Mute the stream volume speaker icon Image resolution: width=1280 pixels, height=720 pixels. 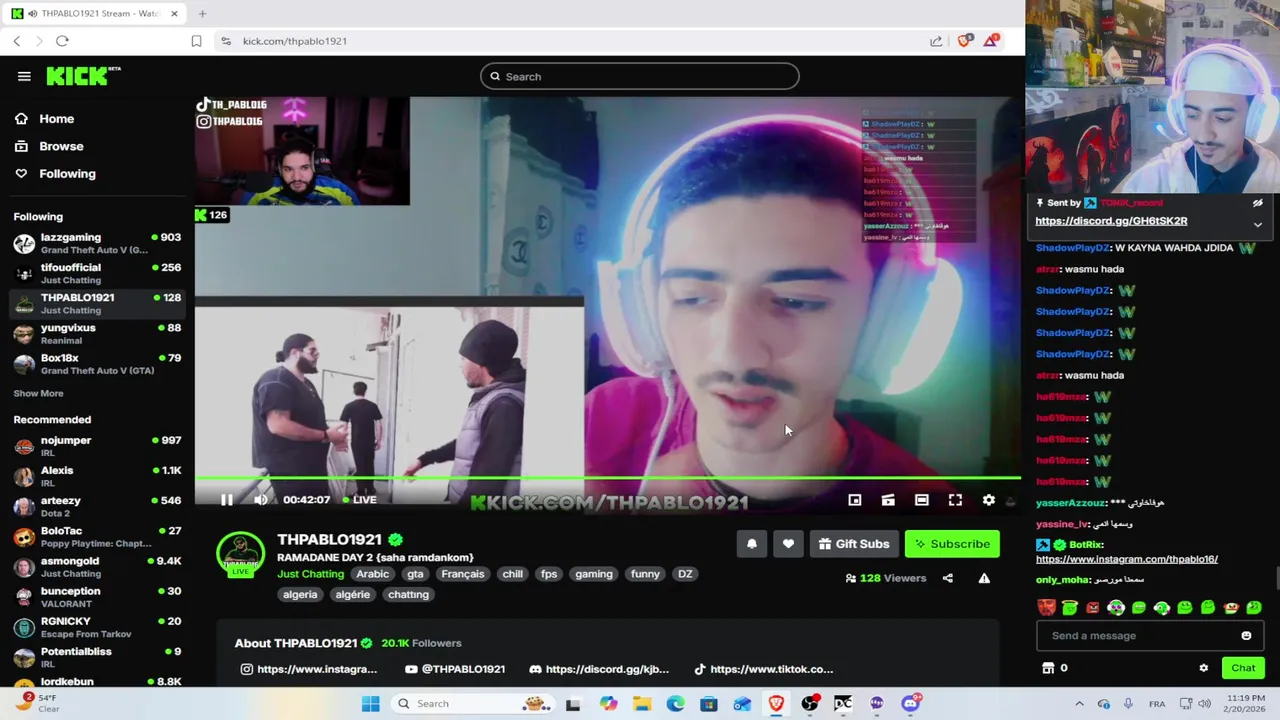(261, 500)
